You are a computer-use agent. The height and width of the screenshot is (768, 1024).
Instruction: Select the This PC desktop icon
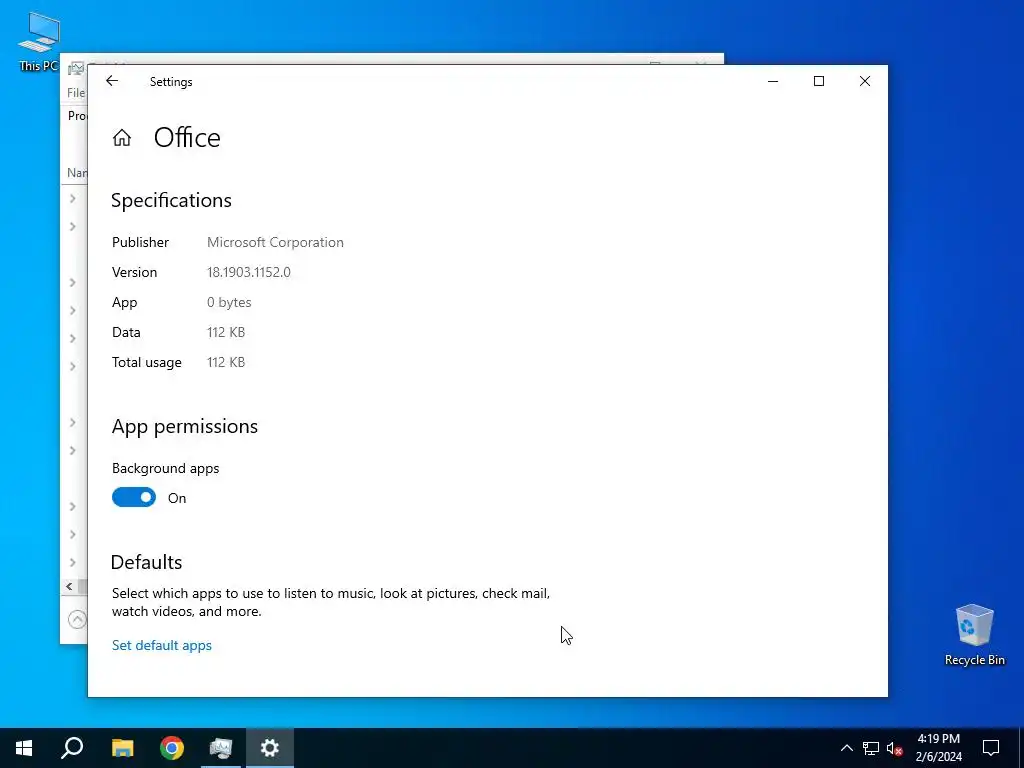pos(39,40)
